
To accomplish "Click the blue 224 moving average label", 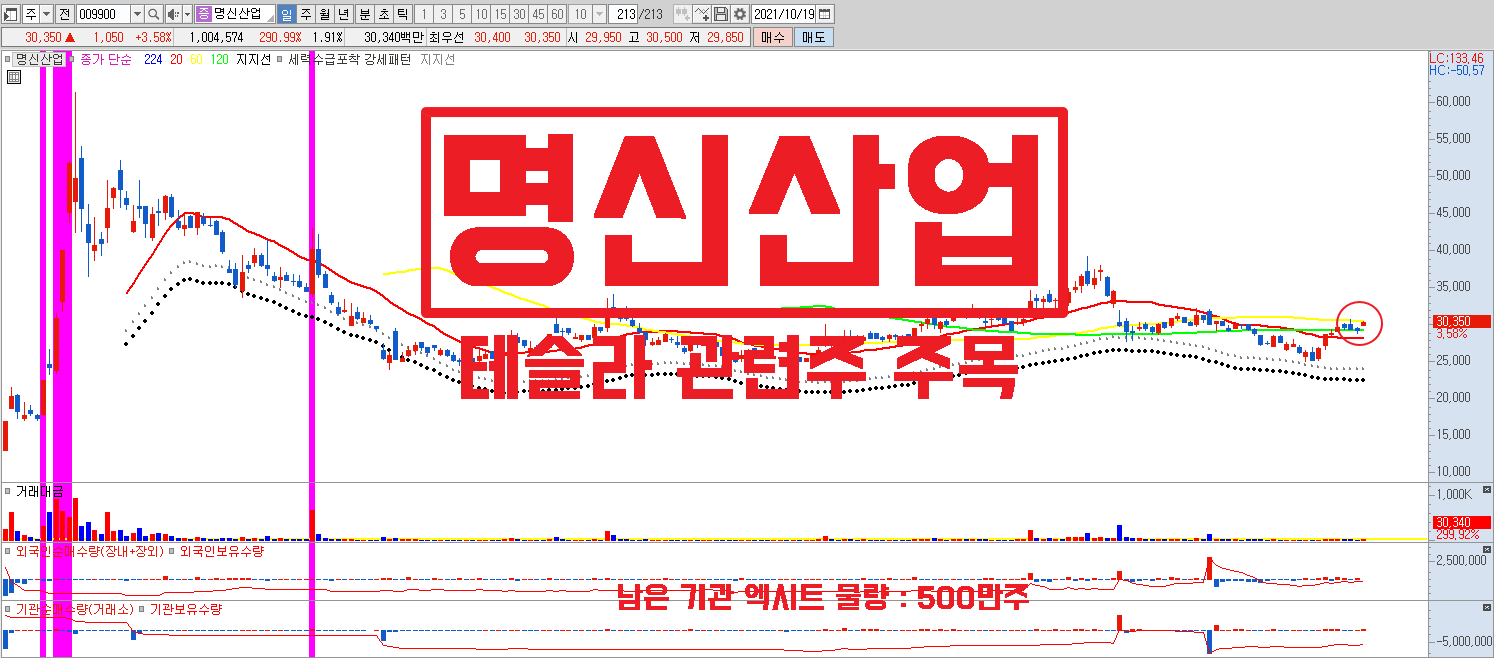I will coord(153,59).
